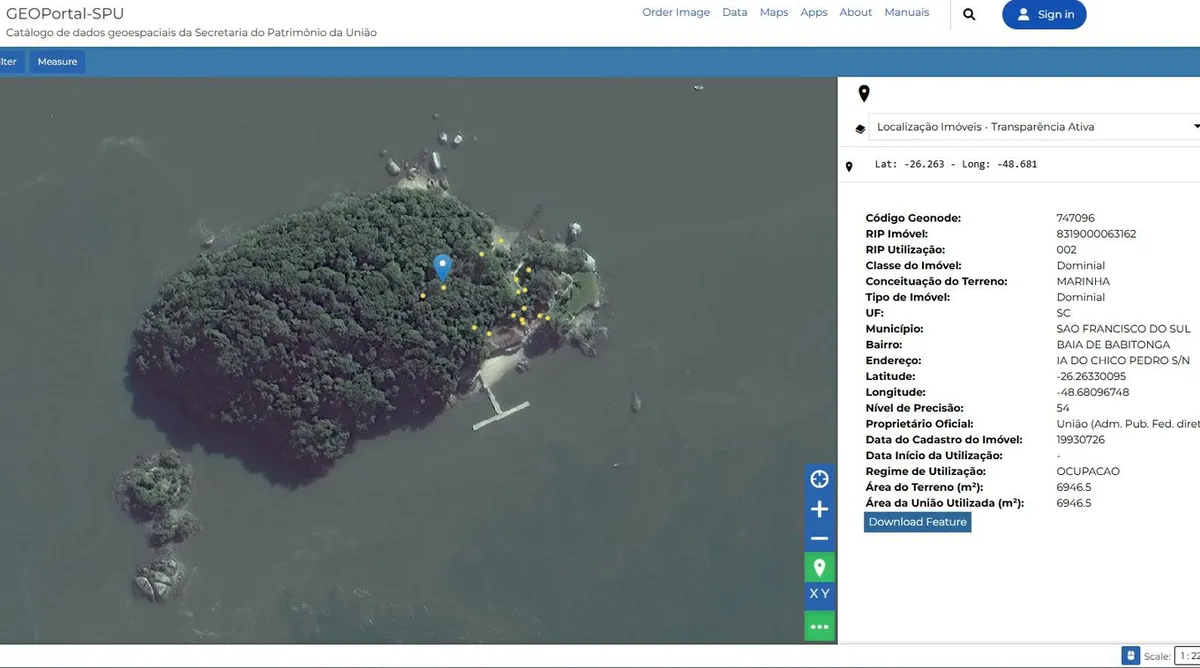Zoom in with the plus button

pos(819,509)
